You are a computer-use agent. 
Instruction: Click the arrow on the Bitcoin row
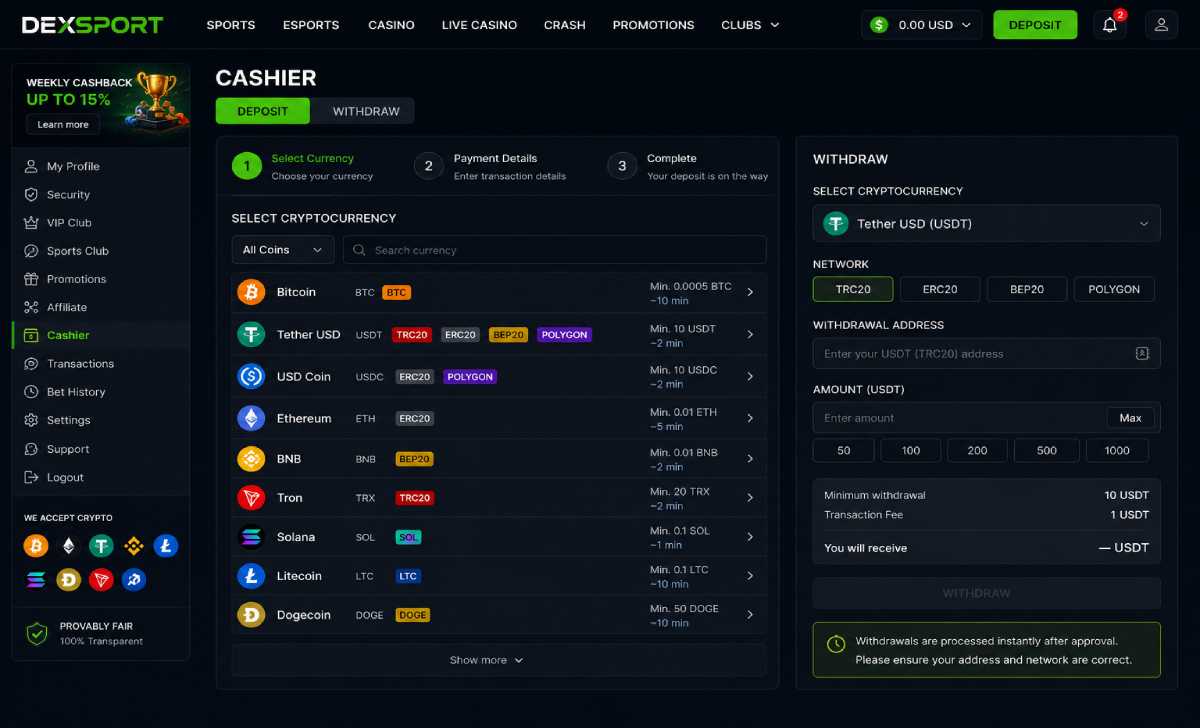tap(750, 292)
